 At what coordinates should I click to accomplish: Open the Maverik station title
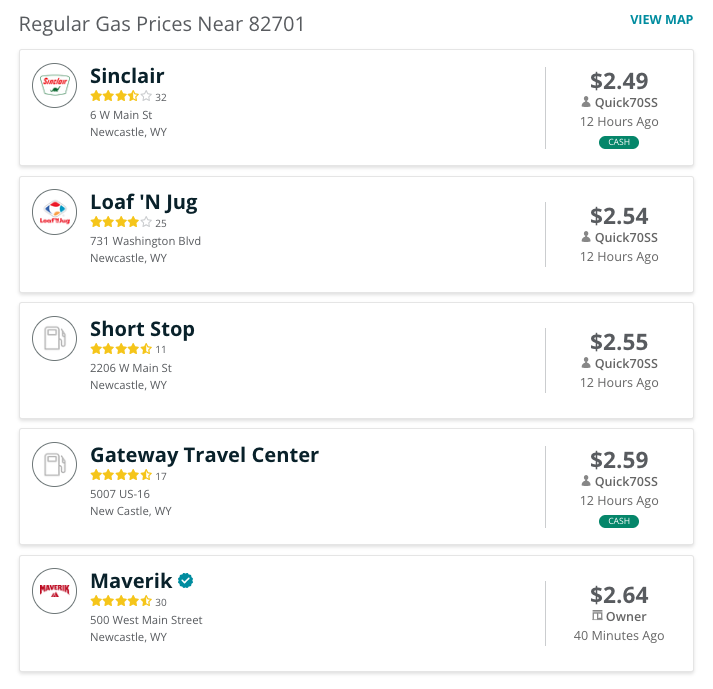pyautogui.click(x=131, y=581)
